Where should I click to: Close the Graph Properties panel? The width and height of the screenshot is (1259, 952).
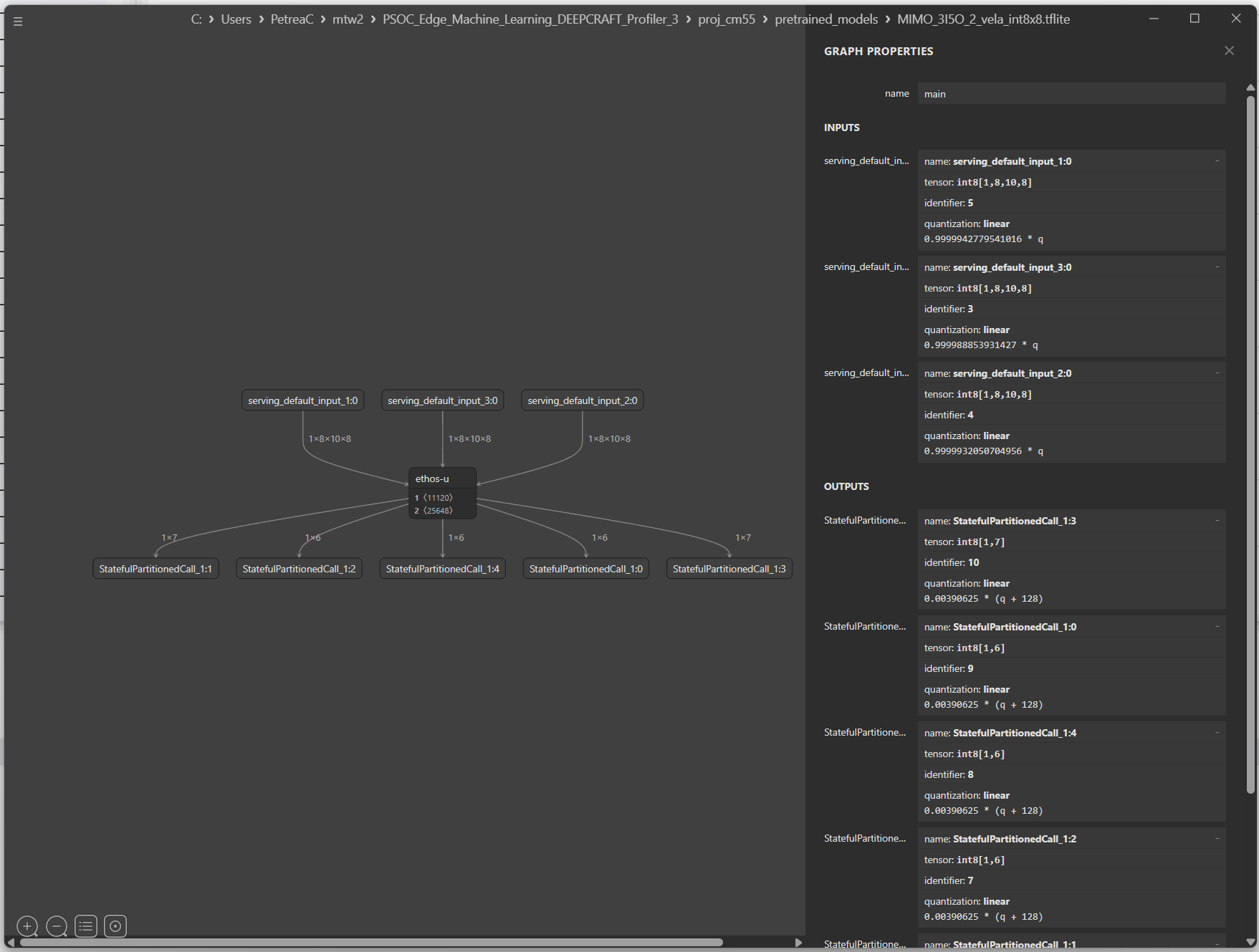[1229, 51]
